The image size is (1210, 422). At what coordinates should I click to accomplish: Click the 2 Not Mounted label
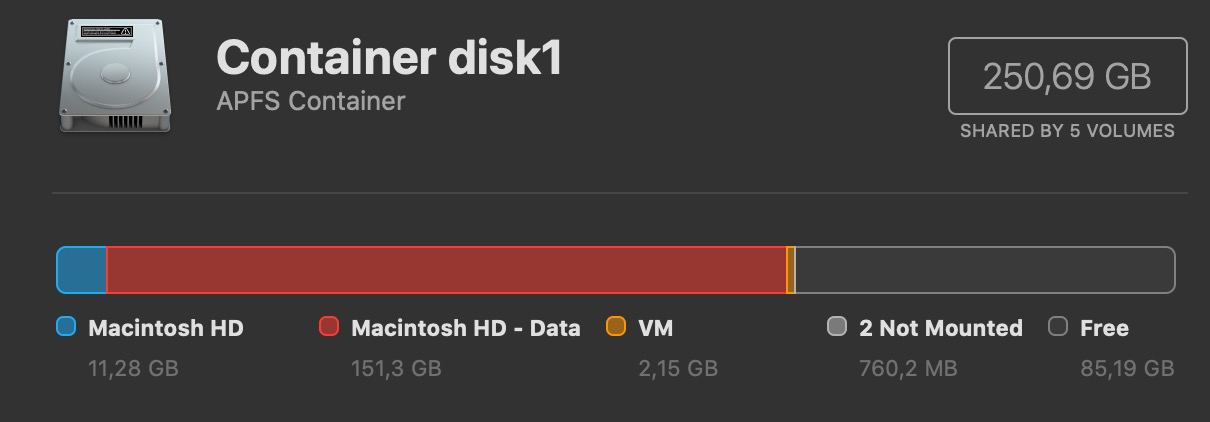click(x=941, y=328)
